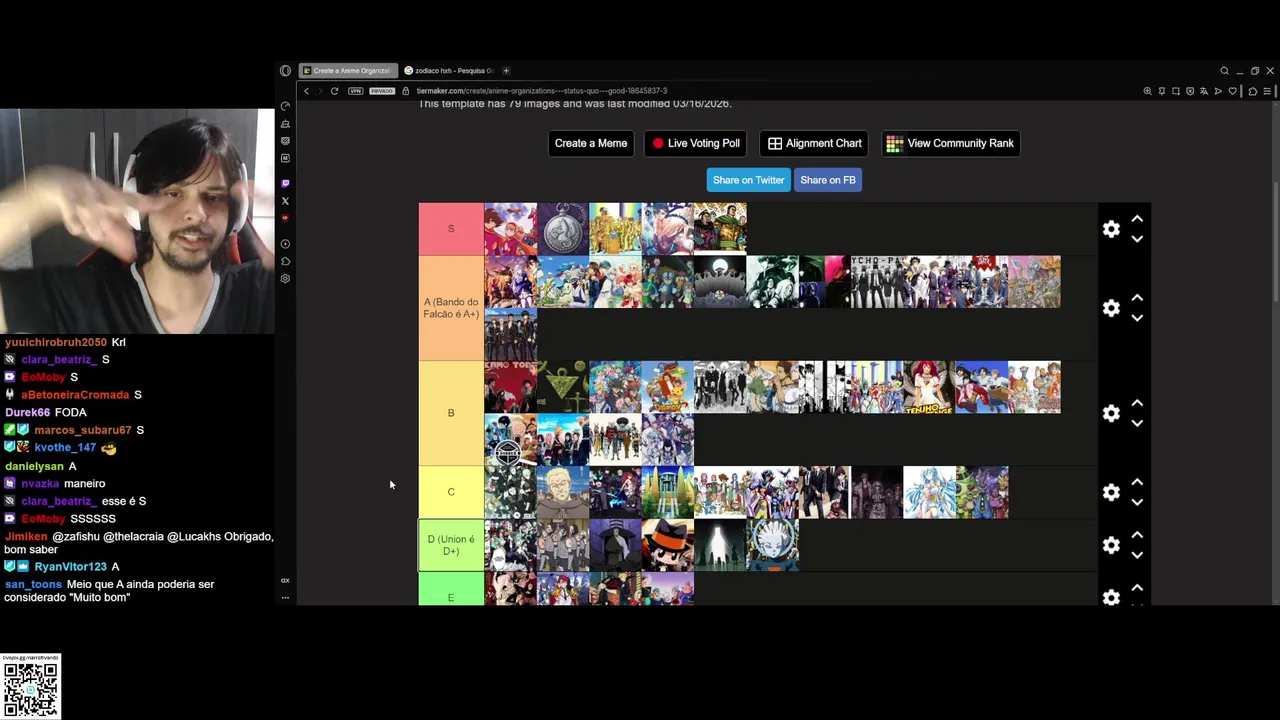Image resolution: width=1280 pixels, height=720 pixels.
Task: Open the send/flow arrow icon
Action: (1218, 91)
